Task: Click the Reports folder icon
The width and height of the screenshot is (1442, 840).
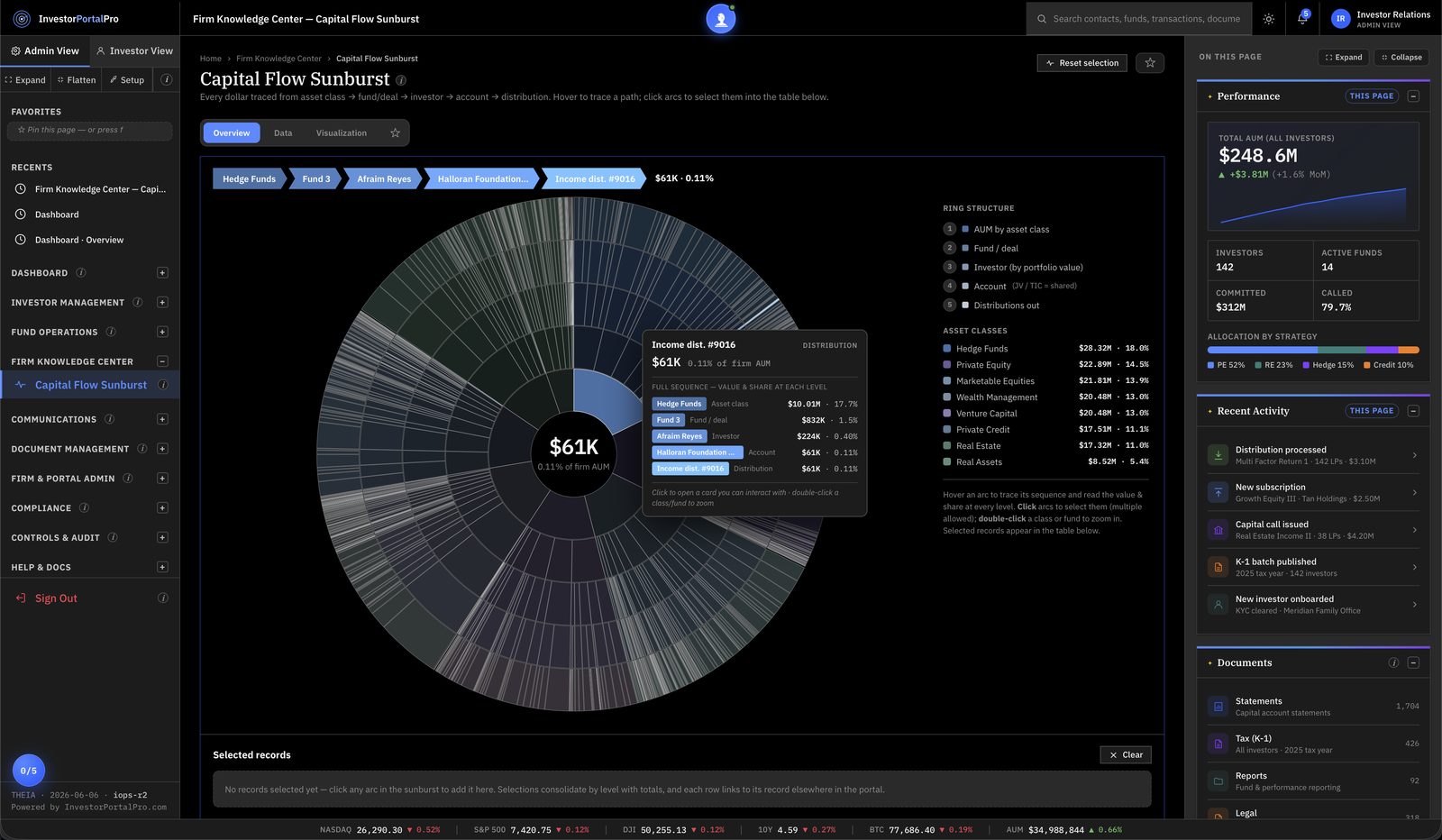Action: tap(1218, 781)
